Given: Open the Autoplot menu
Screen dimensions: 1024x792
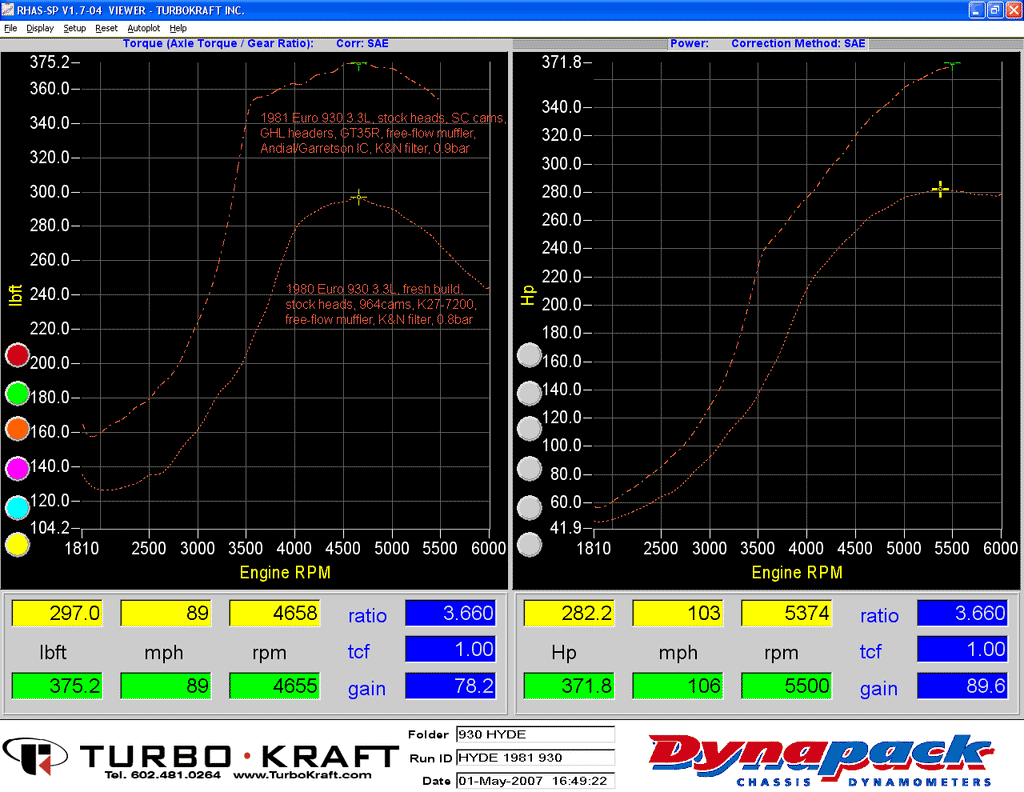Looking at the screenshot, I should click(x=143, y=28).
